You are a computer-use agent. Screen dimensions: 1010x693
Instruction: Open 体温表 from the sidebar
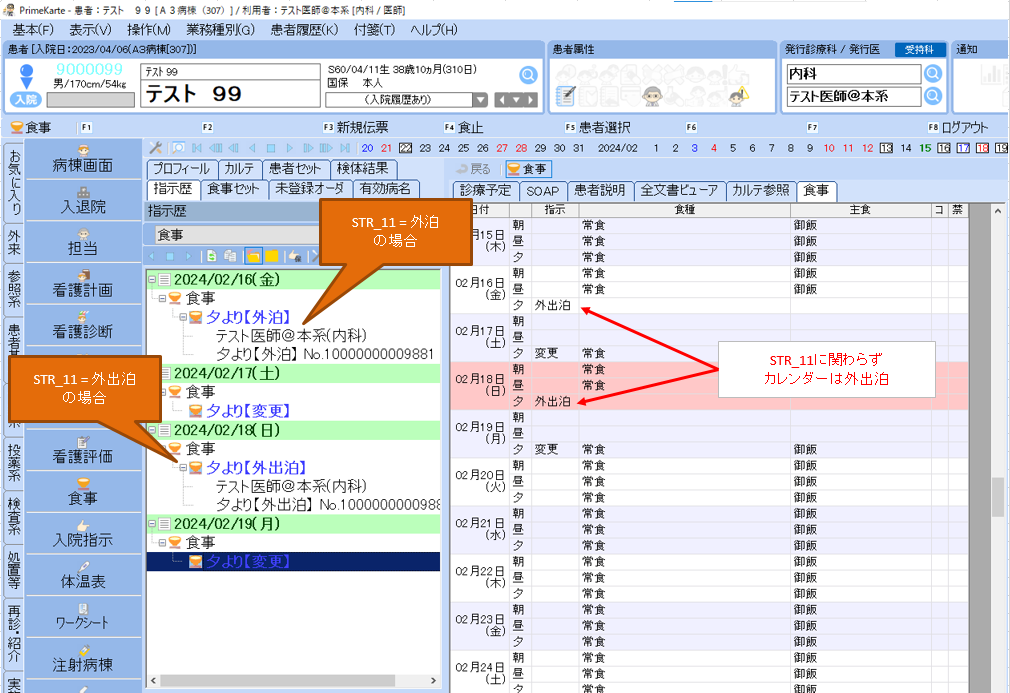pyautogui.click(x=83, y=575)
